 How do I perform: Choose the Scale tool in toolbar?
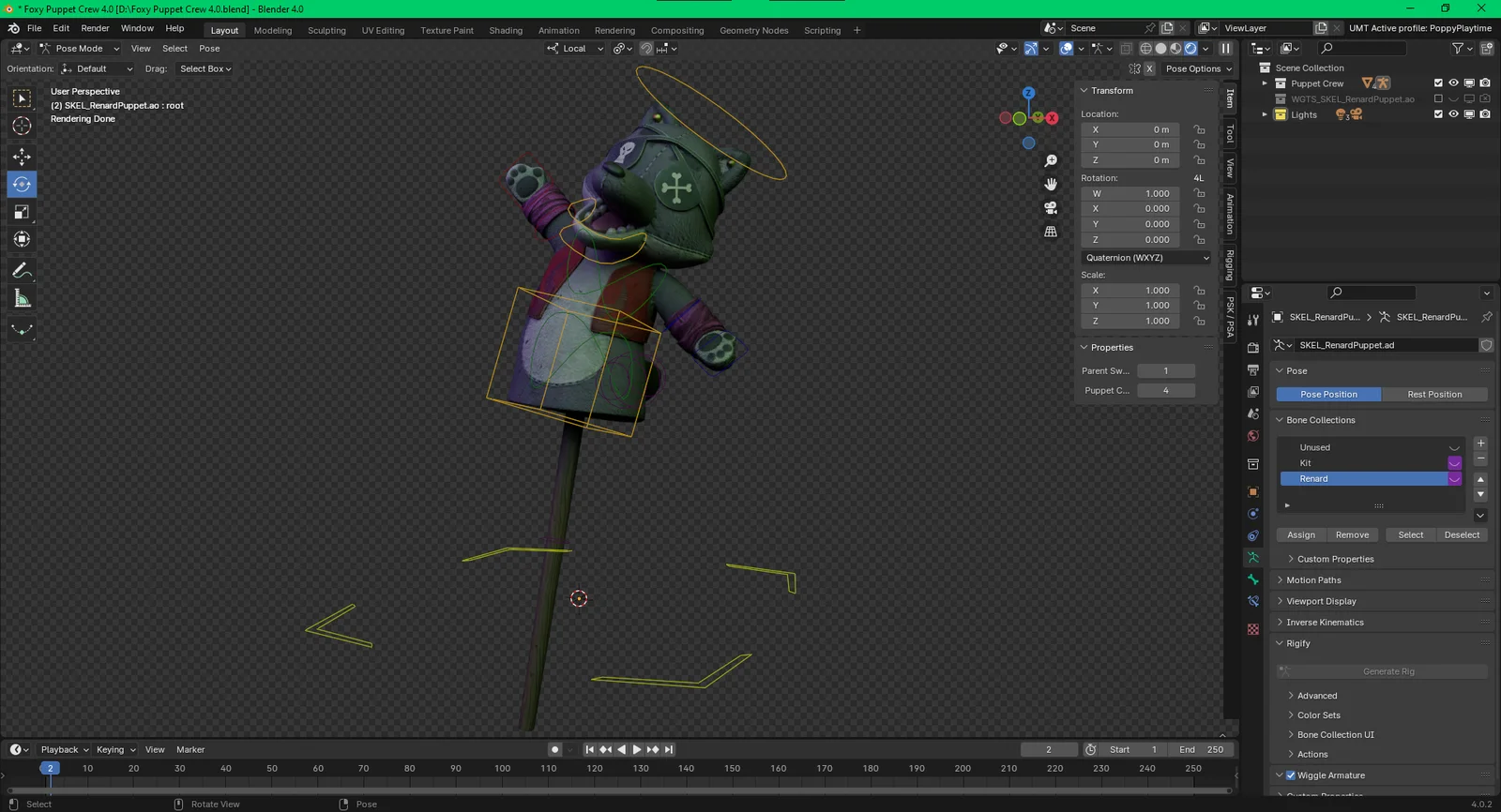22,212
